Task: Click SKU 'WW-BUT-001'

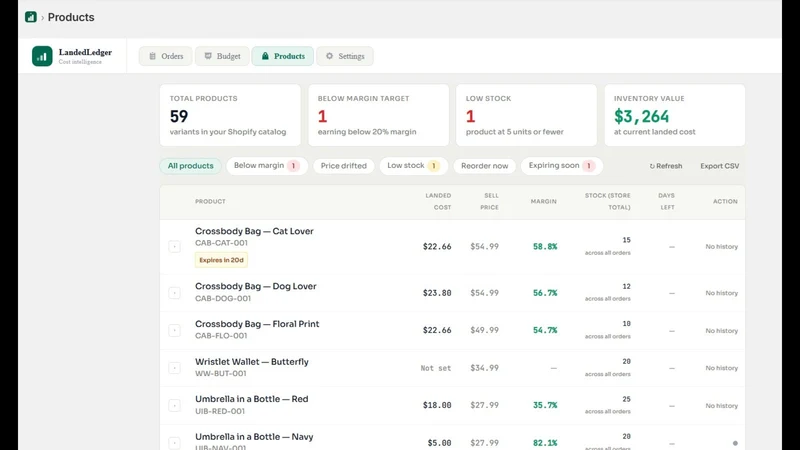Action: click(x=220, y=373)
